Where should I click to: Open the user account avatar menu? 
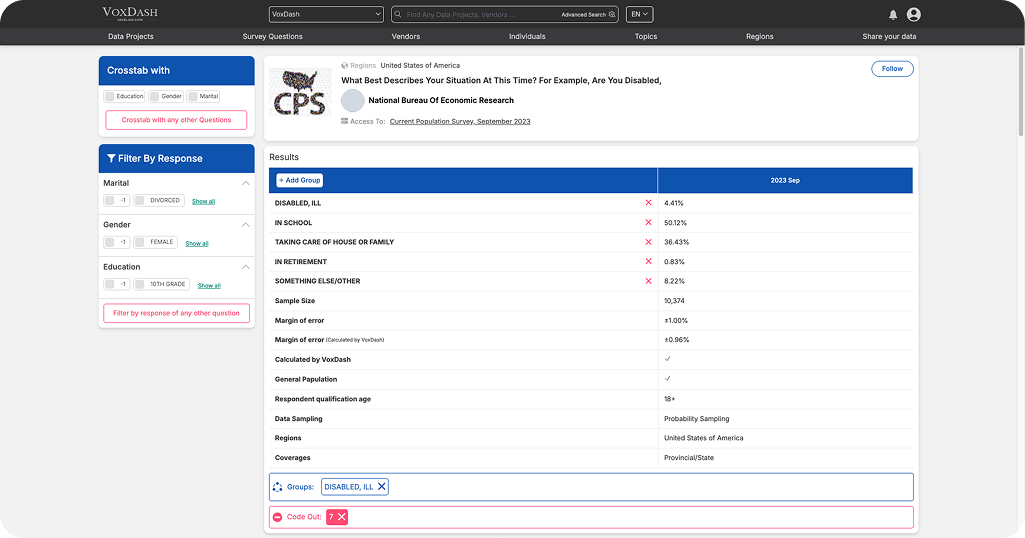pos(914,14)
